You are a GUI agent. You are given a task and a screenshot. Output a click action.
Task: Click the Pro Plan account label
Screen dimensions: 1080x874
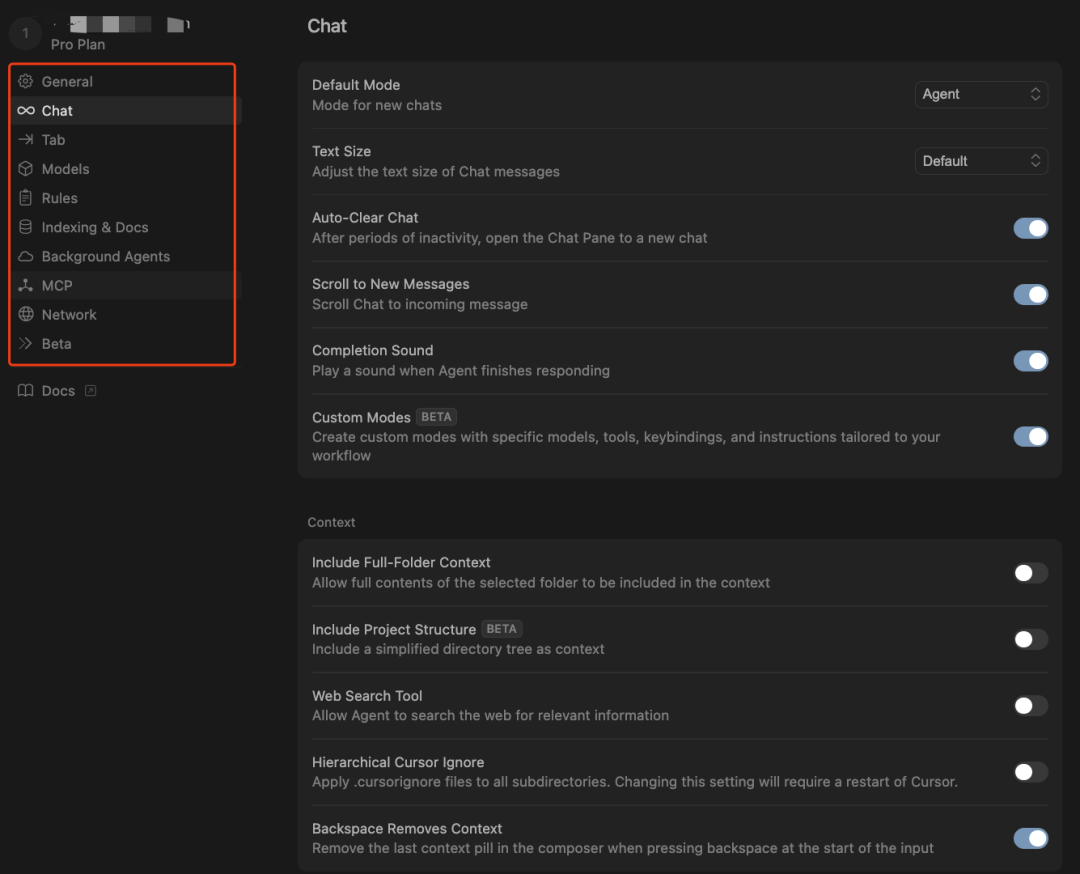(78, 44)
